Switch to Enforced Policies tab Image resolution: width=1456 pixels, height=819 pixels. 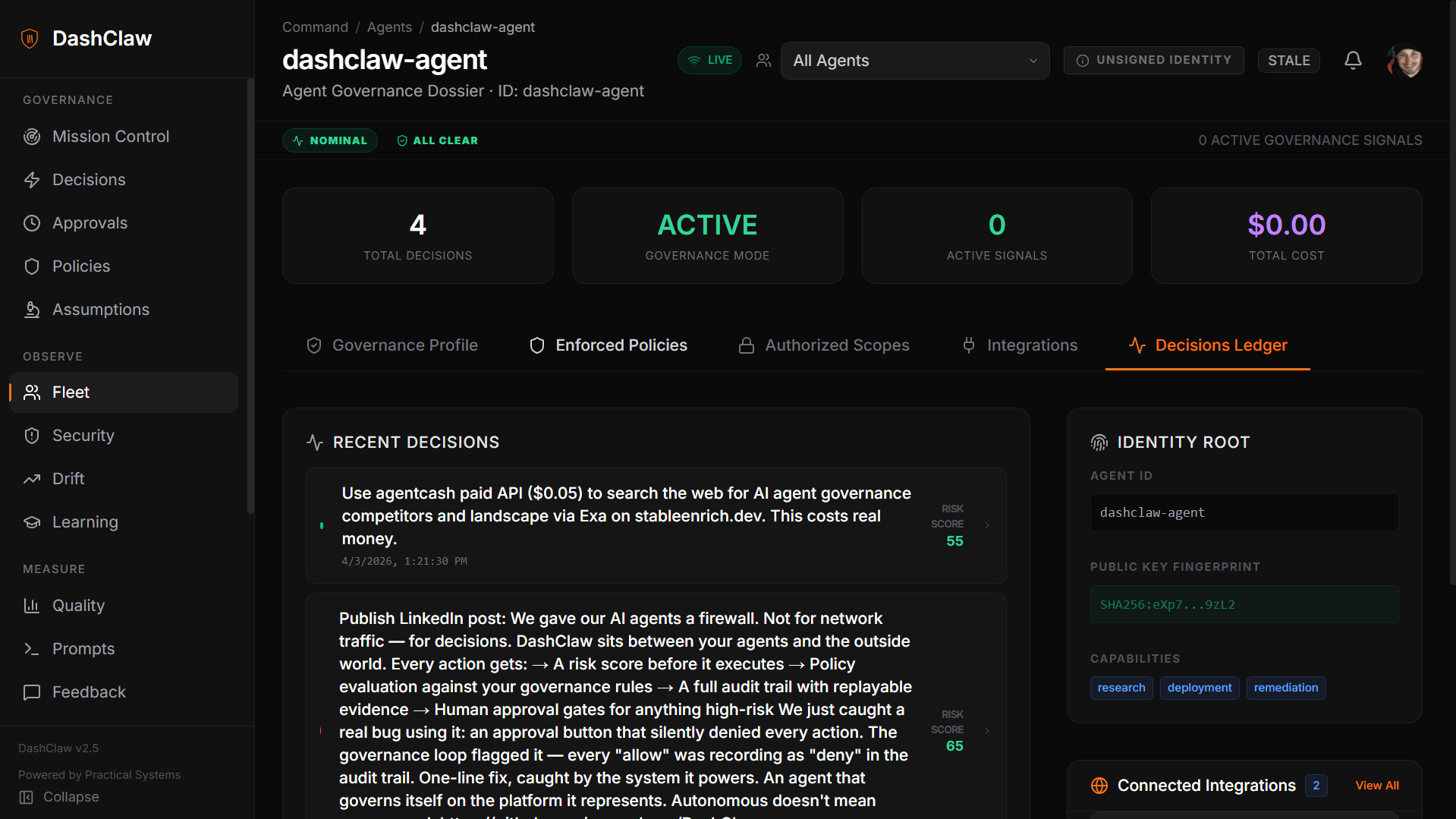[609, 345]
